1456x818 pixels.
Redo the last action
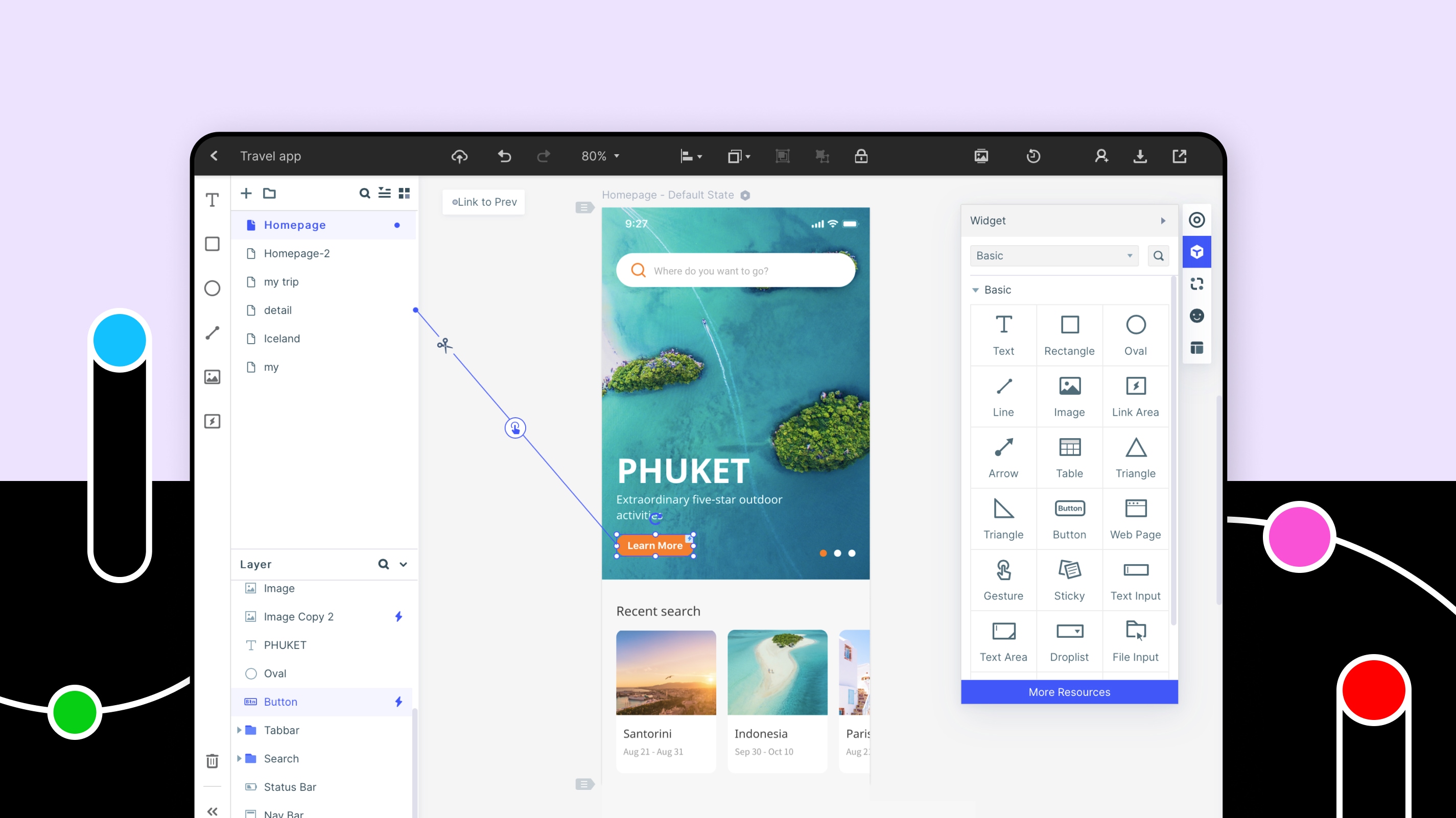(x=543, y=156)
